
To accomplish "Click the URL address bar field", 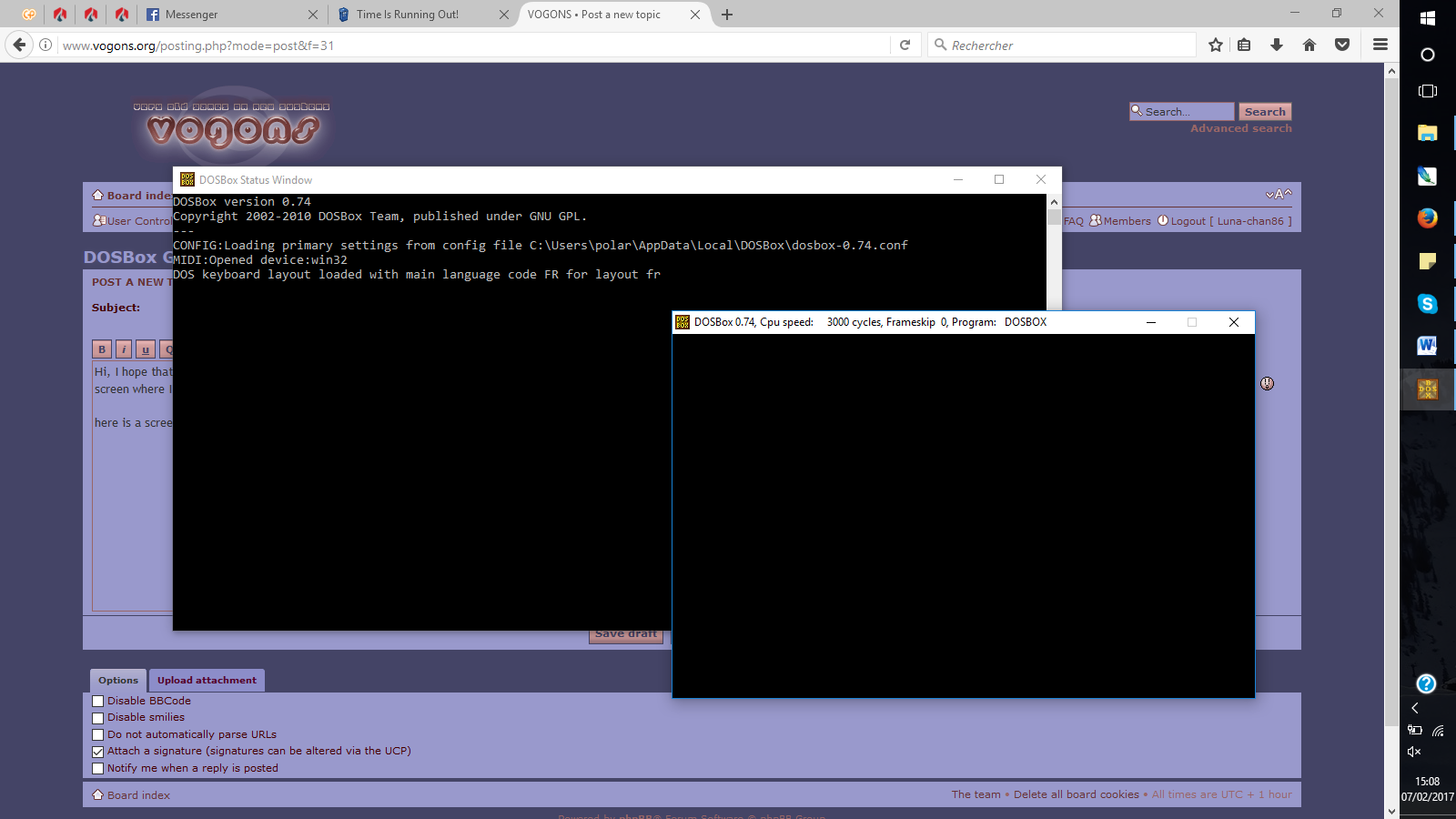I will click(473, 45).
